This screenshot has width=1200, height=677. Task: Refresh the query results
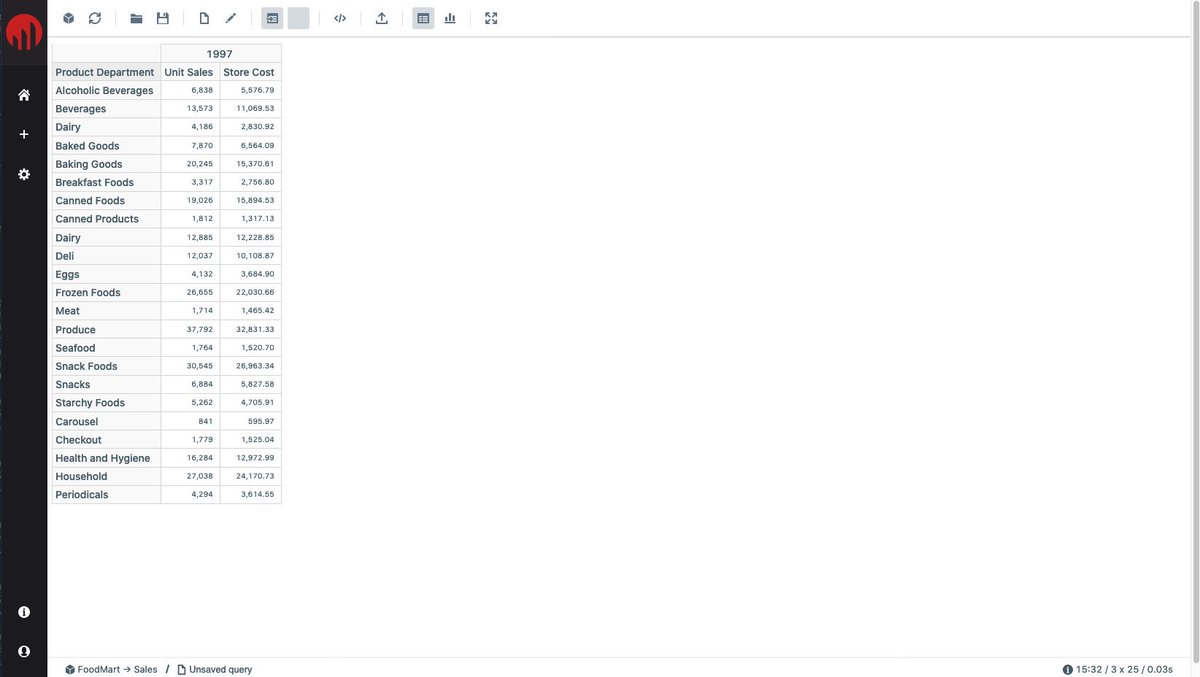coord(95,18)
